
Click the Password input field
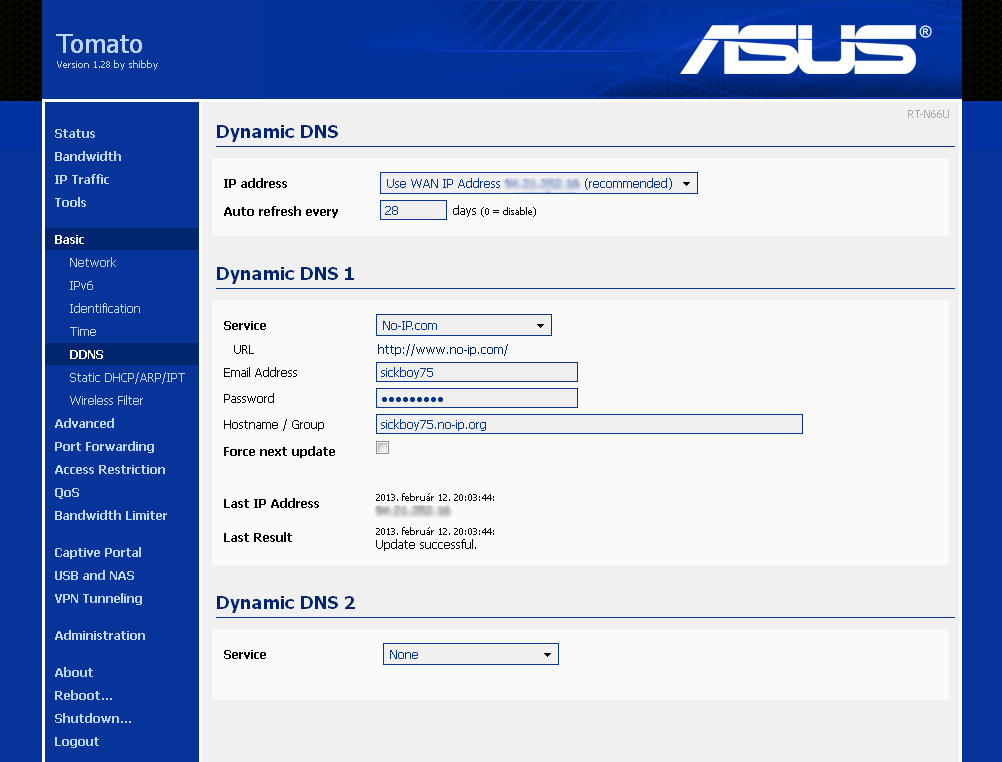coord(477,398)
